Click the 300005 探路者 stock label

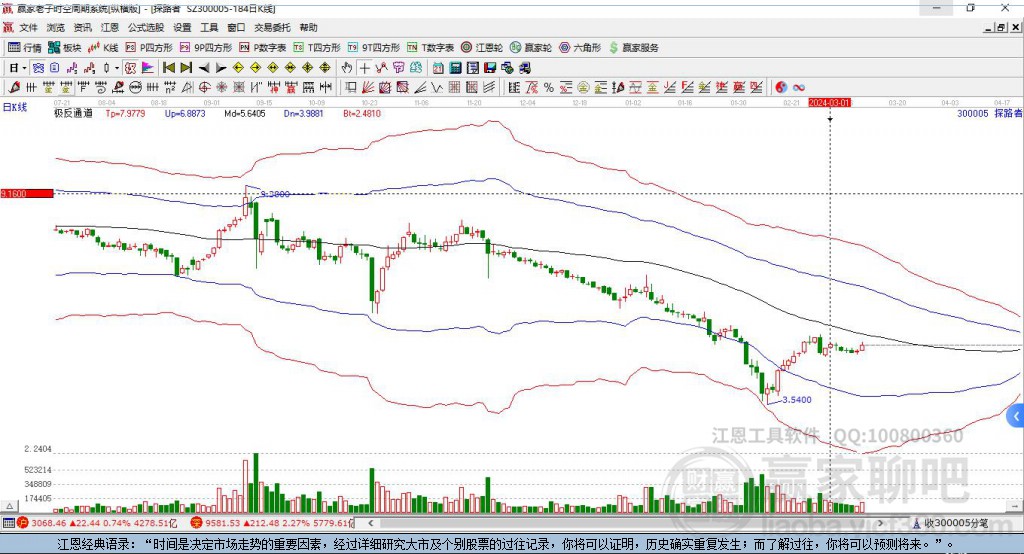point(989,114)
